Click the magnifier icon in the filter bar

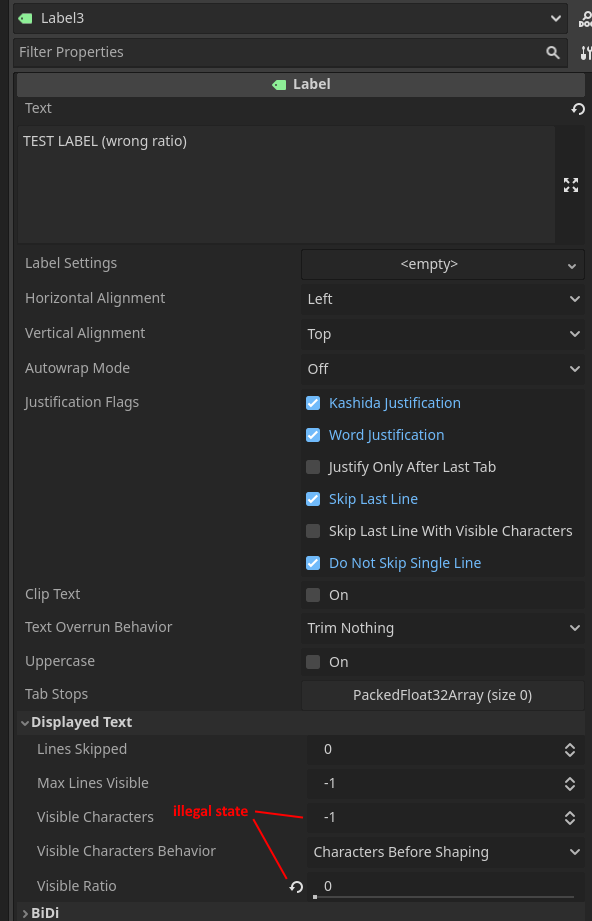(553, 52)
